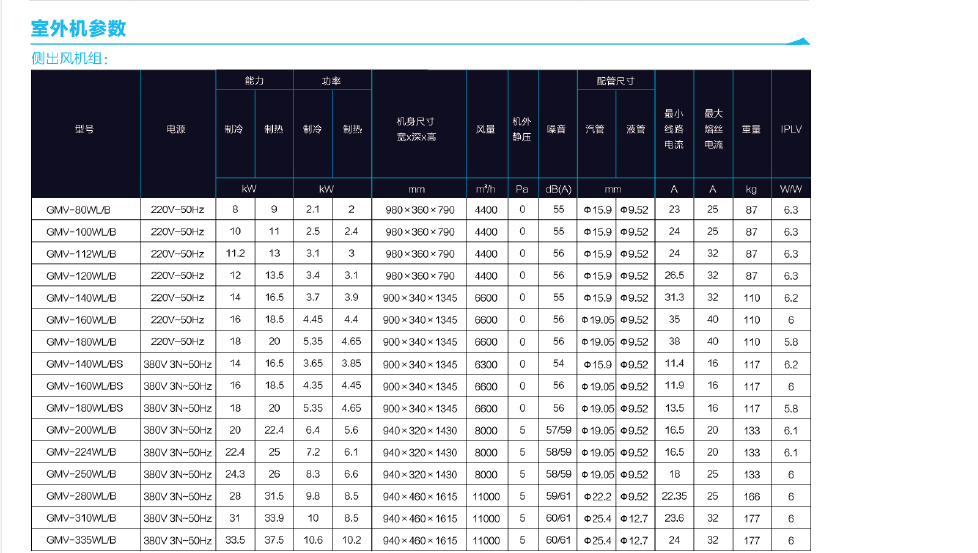Viewport: 978px width, 553px height.
Task: Click the 11.2 cooling capacity value
Action: click(x=236, y=254)
